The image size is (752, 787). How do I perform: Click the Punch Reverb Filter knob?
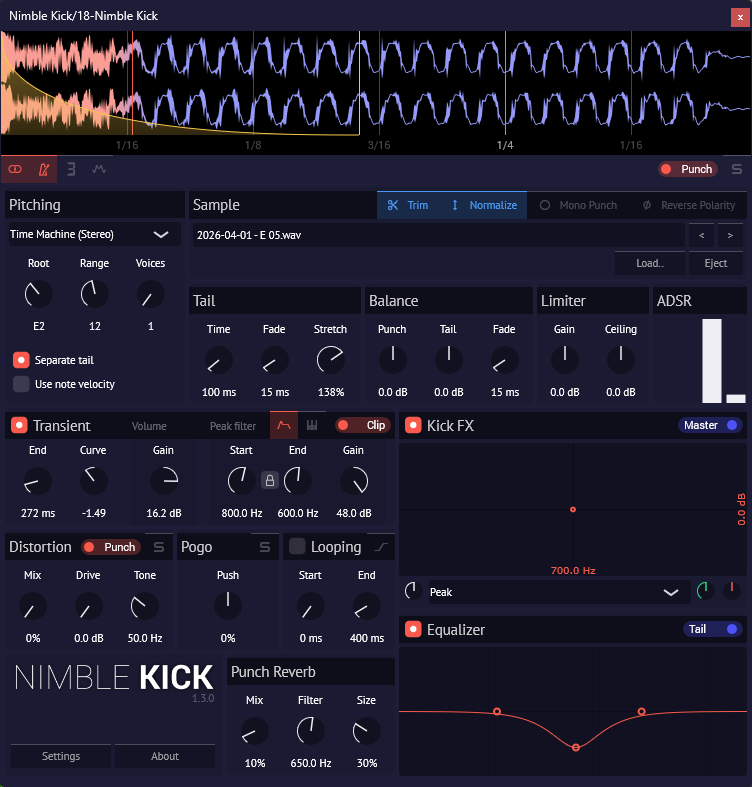point(310,731)
